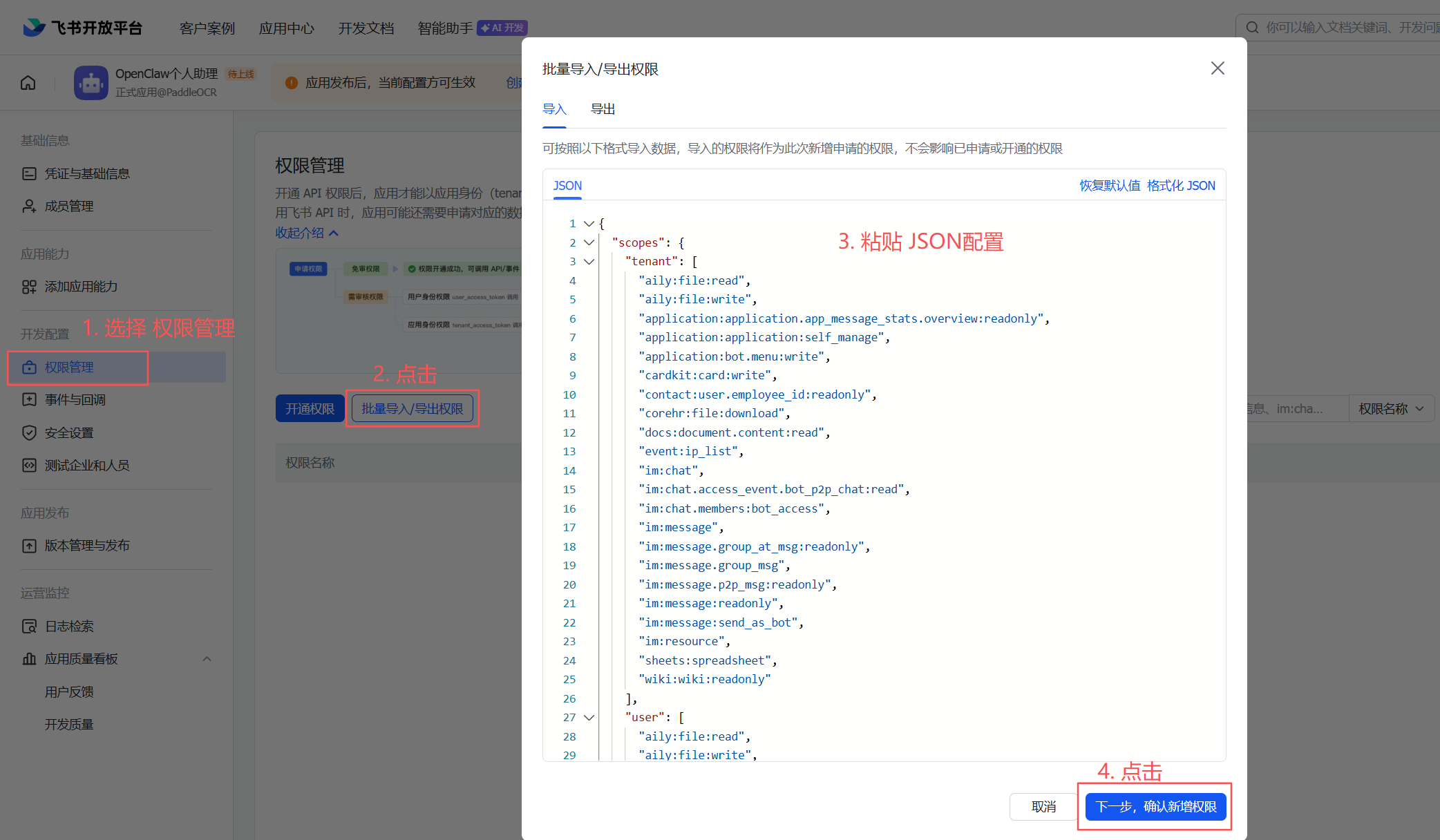Screen dimensions: 1440x840
Task: Switch to the 导出 tab
Action: point(603,109)
